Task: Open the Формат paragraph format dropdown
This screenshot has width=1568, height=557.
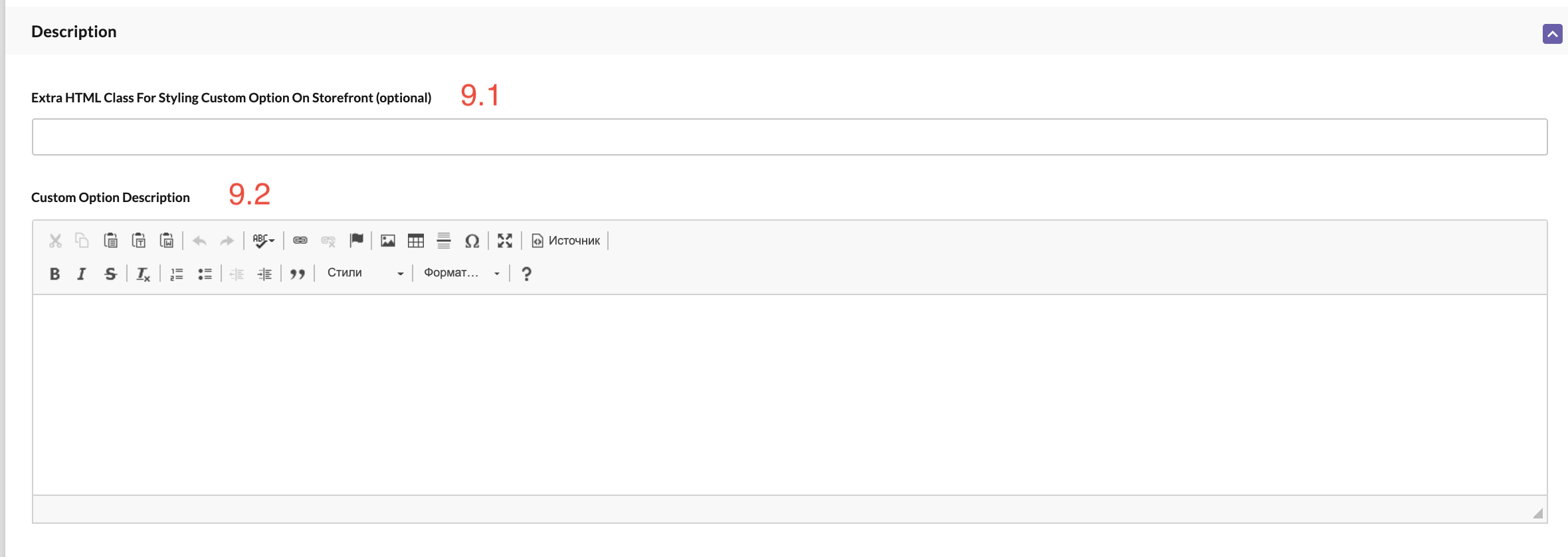Action: click(462, 273)
